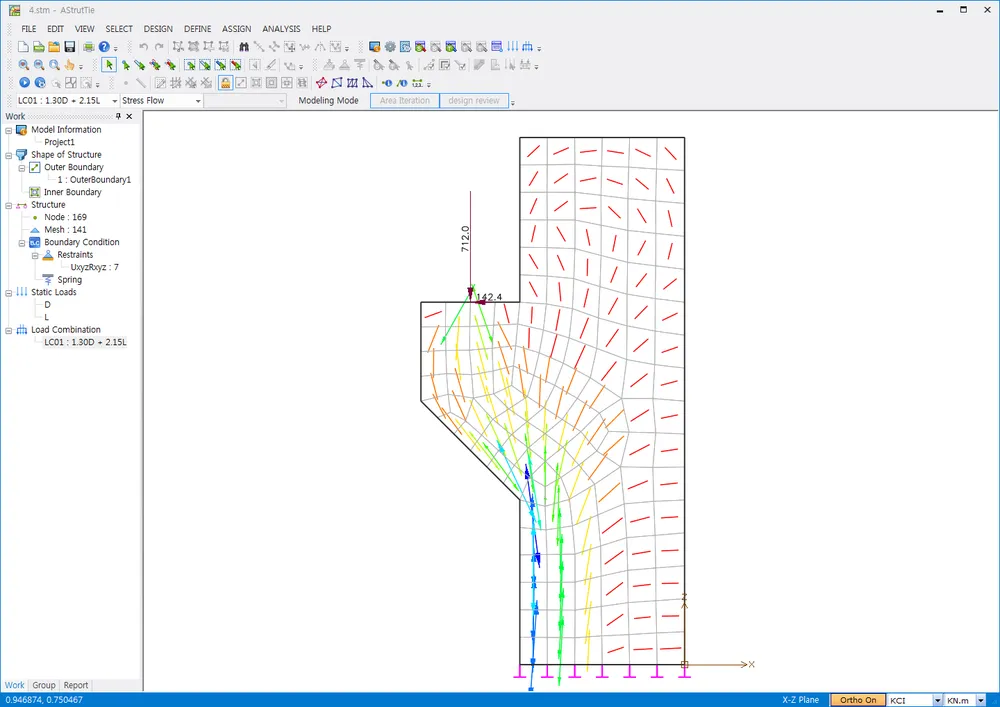Click the undo arrow icon
The image size is (1000, 707).
[x=143, y=47]
